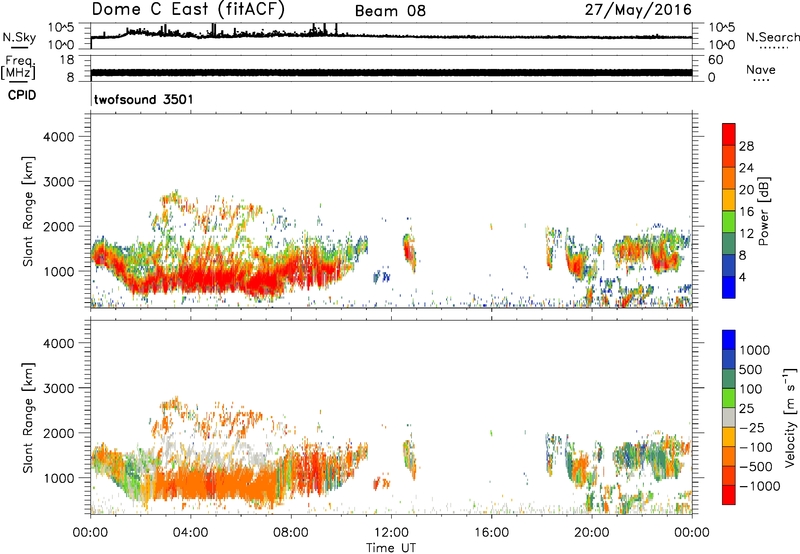The height and width of the screenshot is (554, 800).
Task: Select the 4000 tick of the power panel
Action: pyautogui.click(x=59, y=137)
